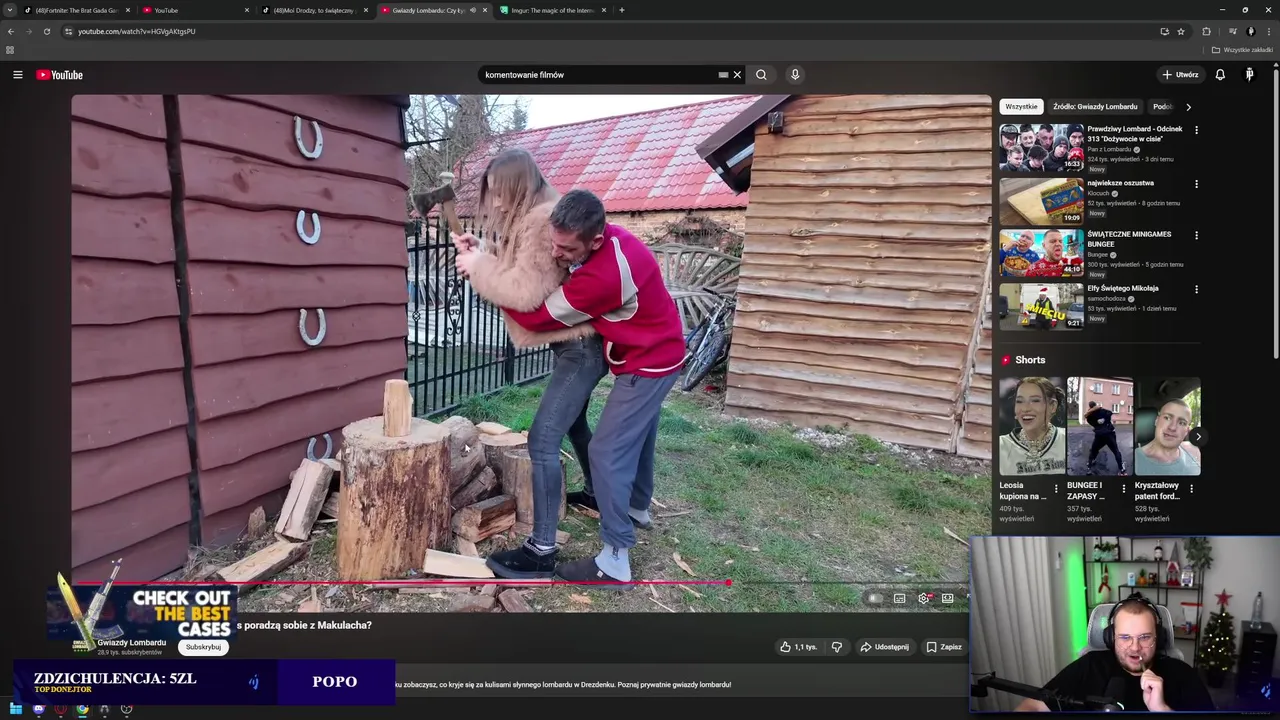1280x720 pixels.
Task: Dislike the video
Action: (x=837, y=647)
